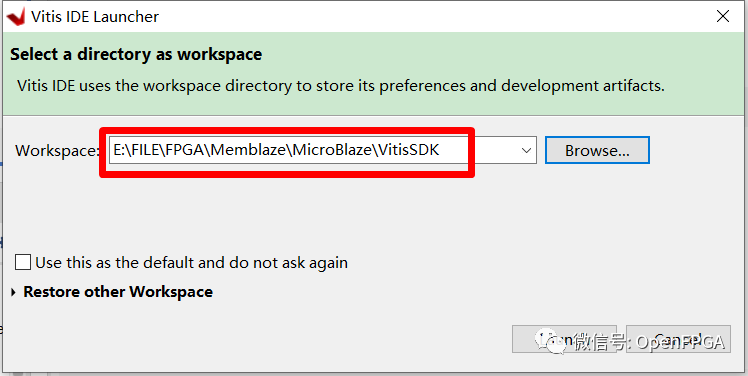Click on the 'MicroBlaze' segment of the path
Viewport: 748px width, 376px height.
click(332, 150)
